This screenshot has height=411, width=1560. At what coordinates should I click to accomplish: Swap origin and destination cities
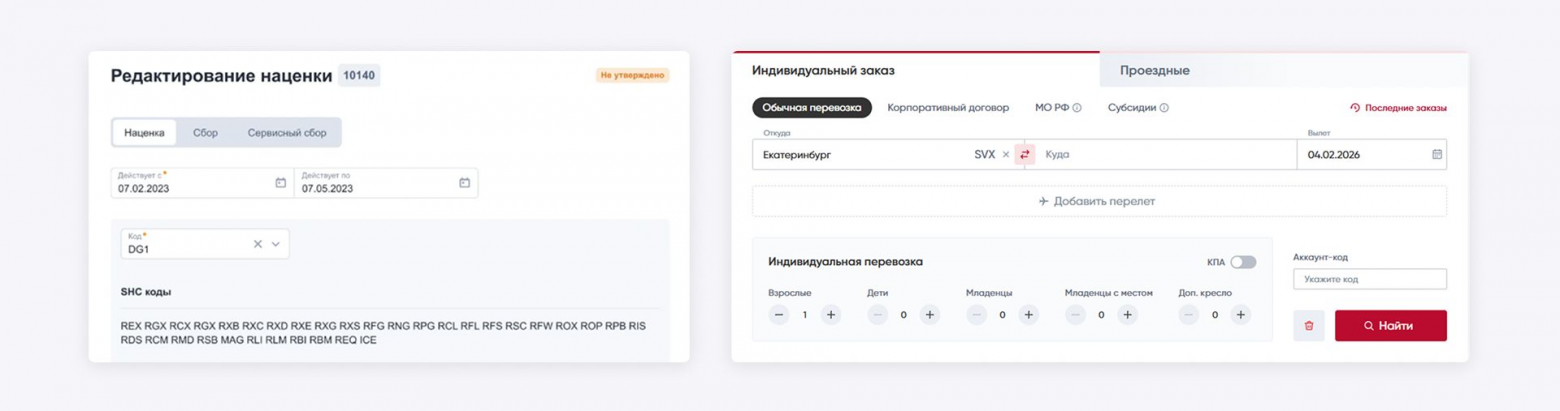coord(1024,155)
